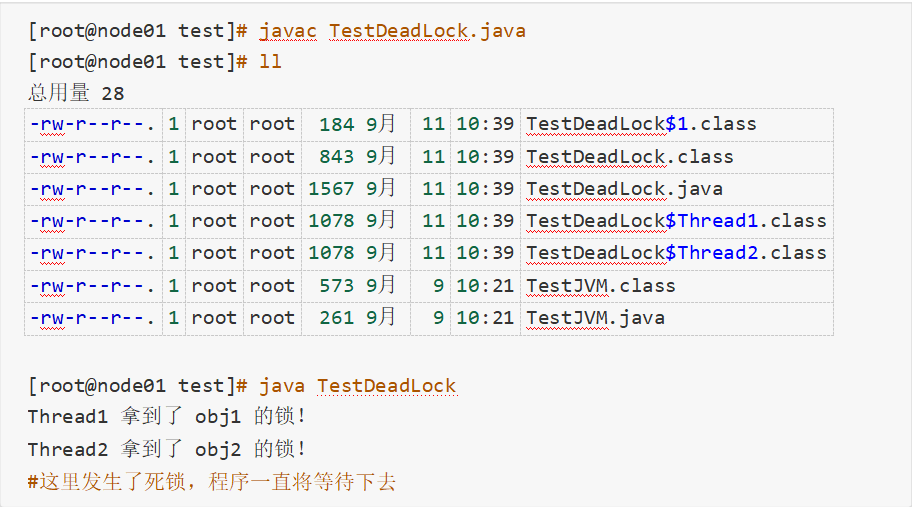The height and width of the screenshot is (507, 912).
Task: Click 'TestDeadLock' in the java run command
Action: tap(386, 385)
